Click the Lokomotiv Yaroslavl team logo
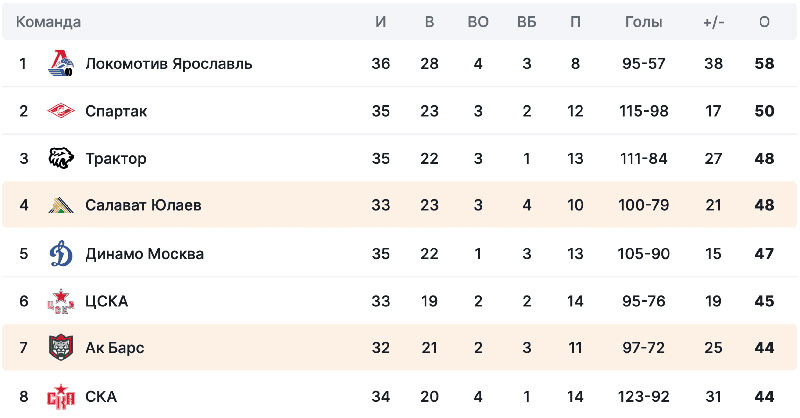This screenshot has height=418, width=800. click(61, 64)
